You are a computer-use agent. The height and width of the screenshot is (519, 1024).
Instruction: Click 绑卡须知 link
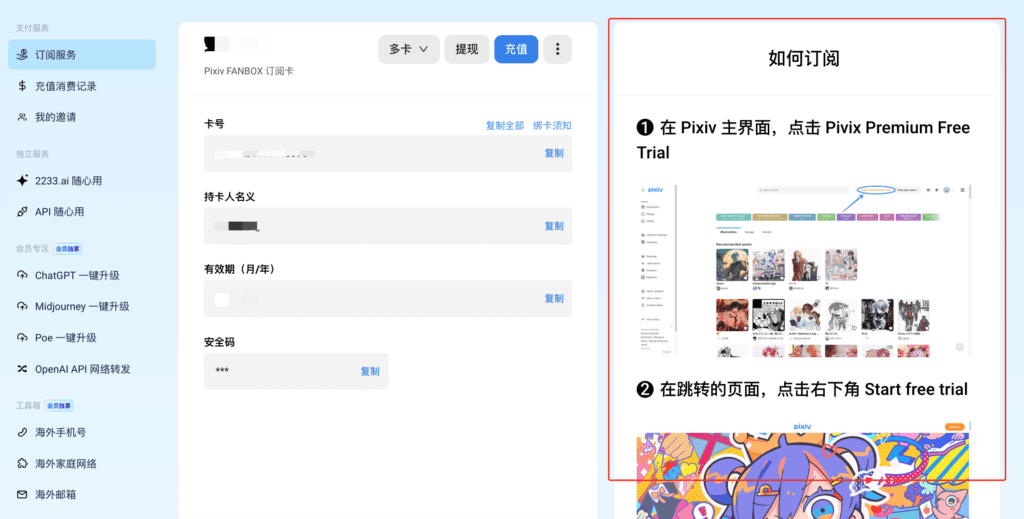pos(552,125)
